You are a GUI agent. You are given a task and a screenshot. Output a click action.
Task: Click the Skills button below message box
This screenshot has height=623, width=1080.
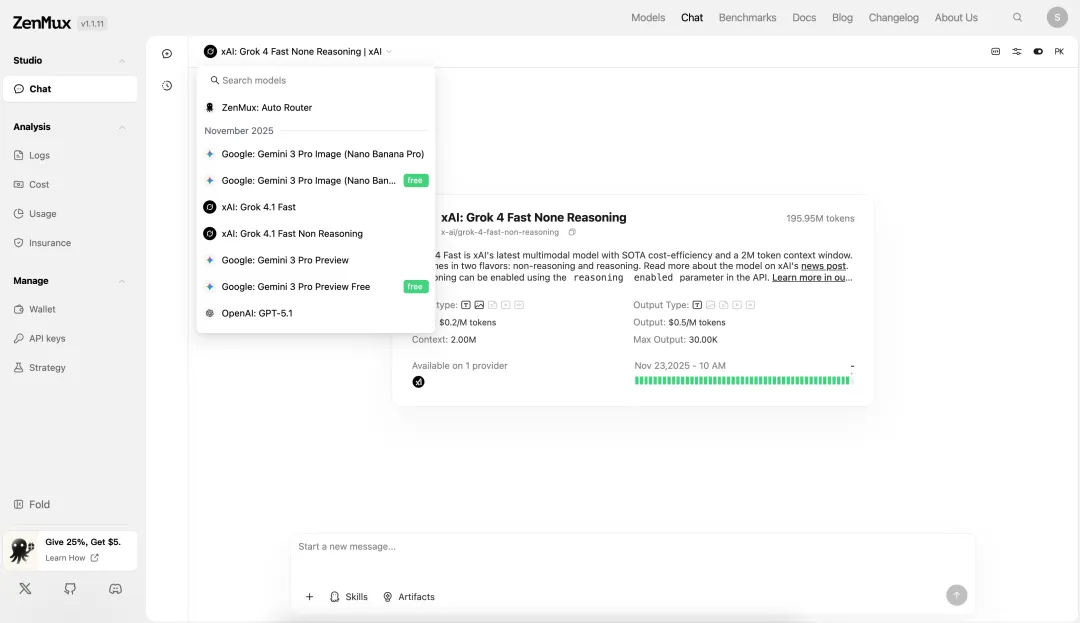(x=349, y=597)
